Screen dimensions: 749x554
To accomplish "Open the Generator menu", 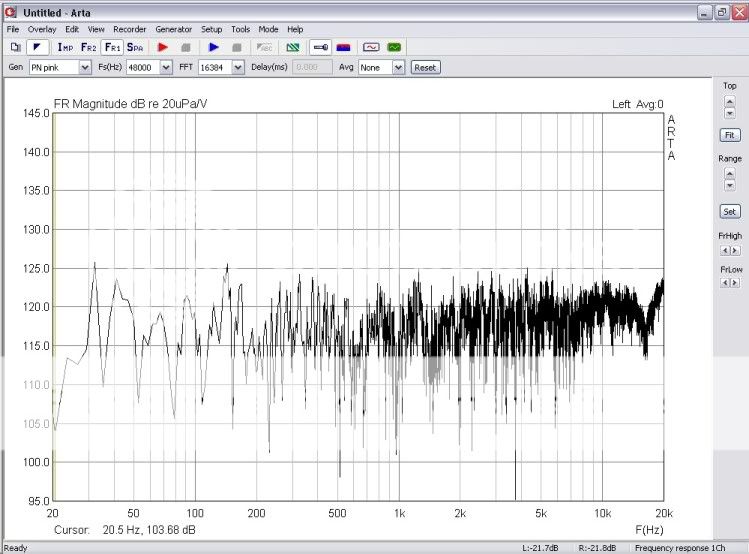I will (173, 29).
